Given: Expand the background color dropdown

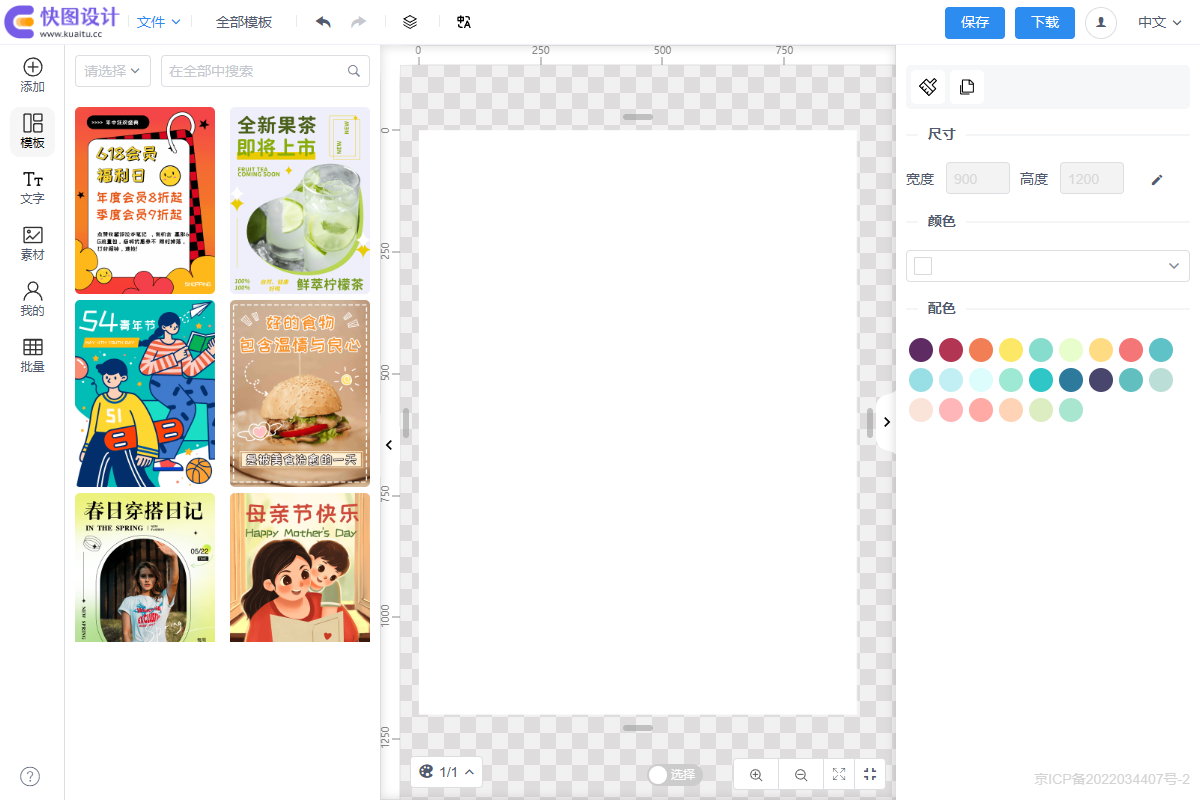Looking at the screenshot, I should (x=1047, y=266).
